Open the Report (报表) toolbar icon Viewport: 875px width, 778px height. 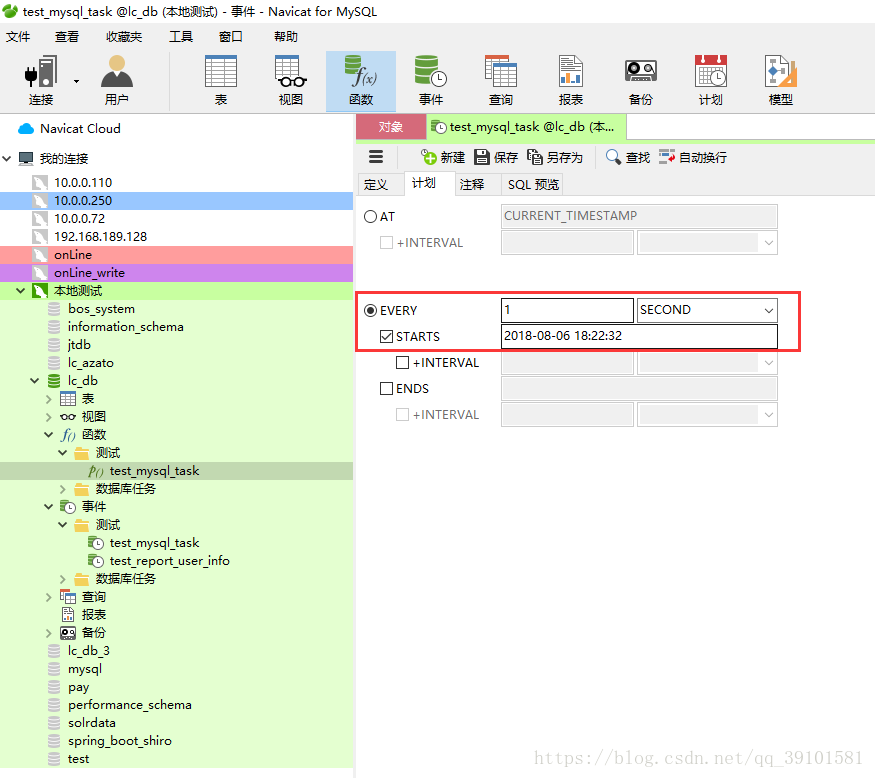tap(570, 80)
